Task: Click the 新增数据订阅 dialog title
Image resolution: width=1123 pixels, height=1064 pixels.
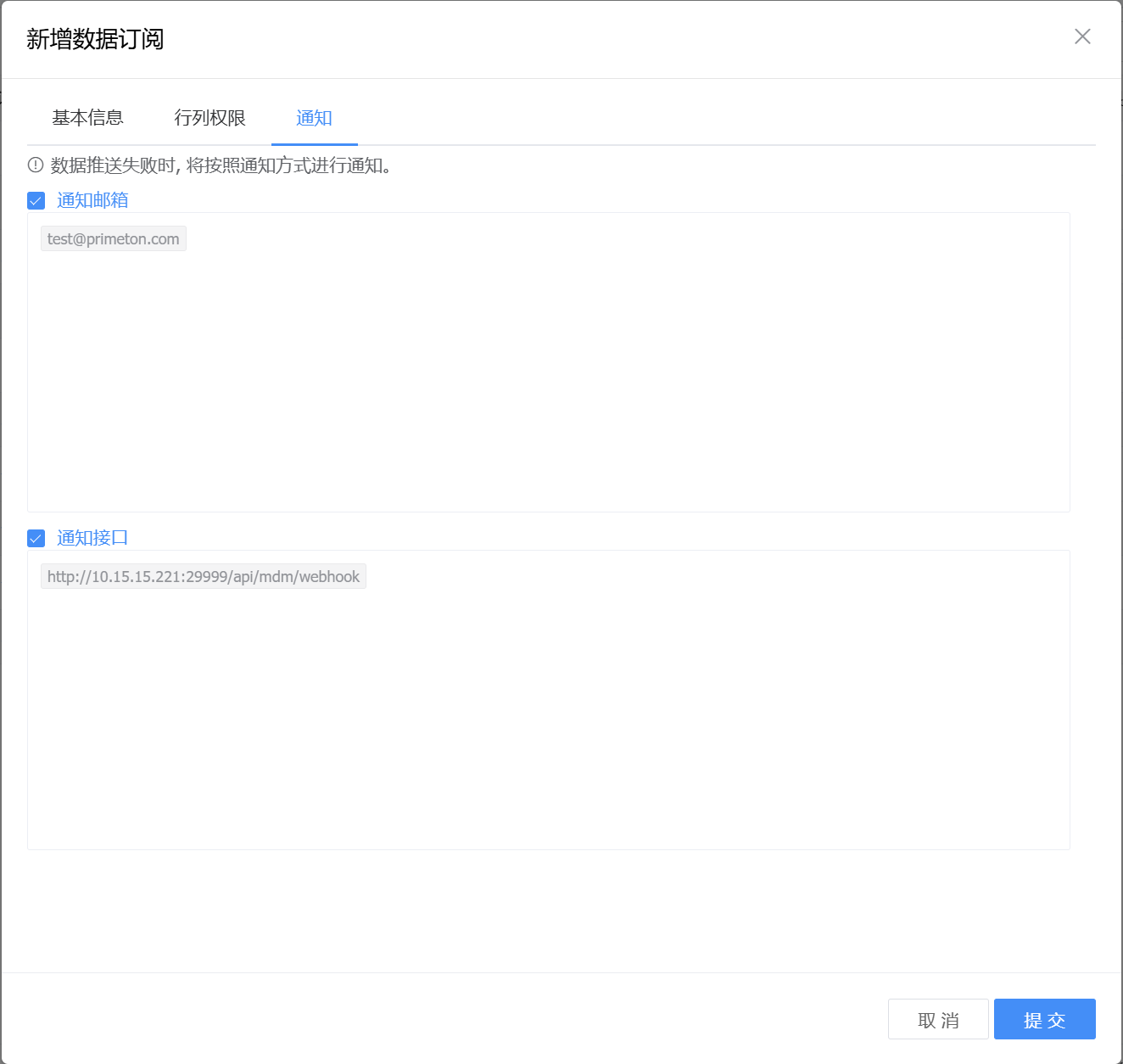Action: tap(95, 39)
